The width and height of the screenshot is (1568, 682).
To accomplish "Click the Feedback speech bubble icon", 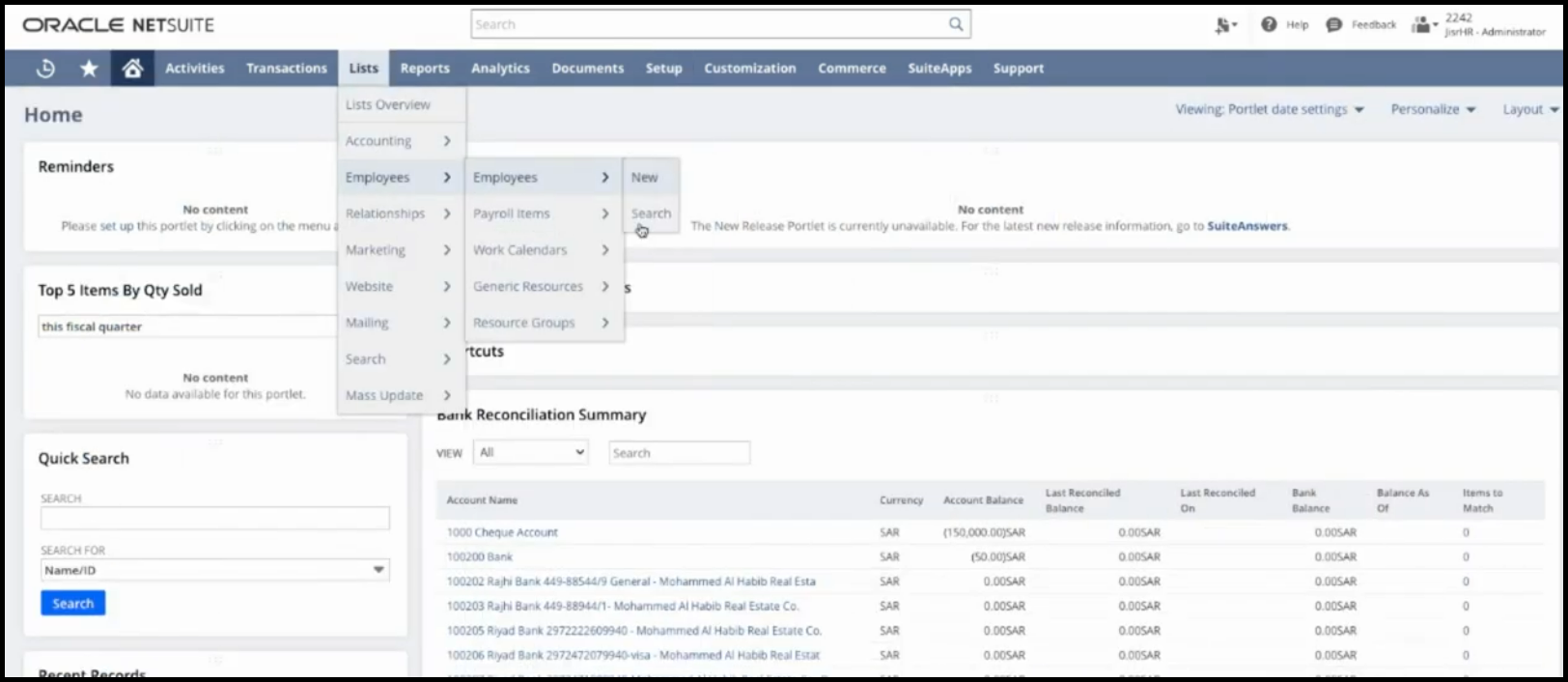I will pos(1333,25).
